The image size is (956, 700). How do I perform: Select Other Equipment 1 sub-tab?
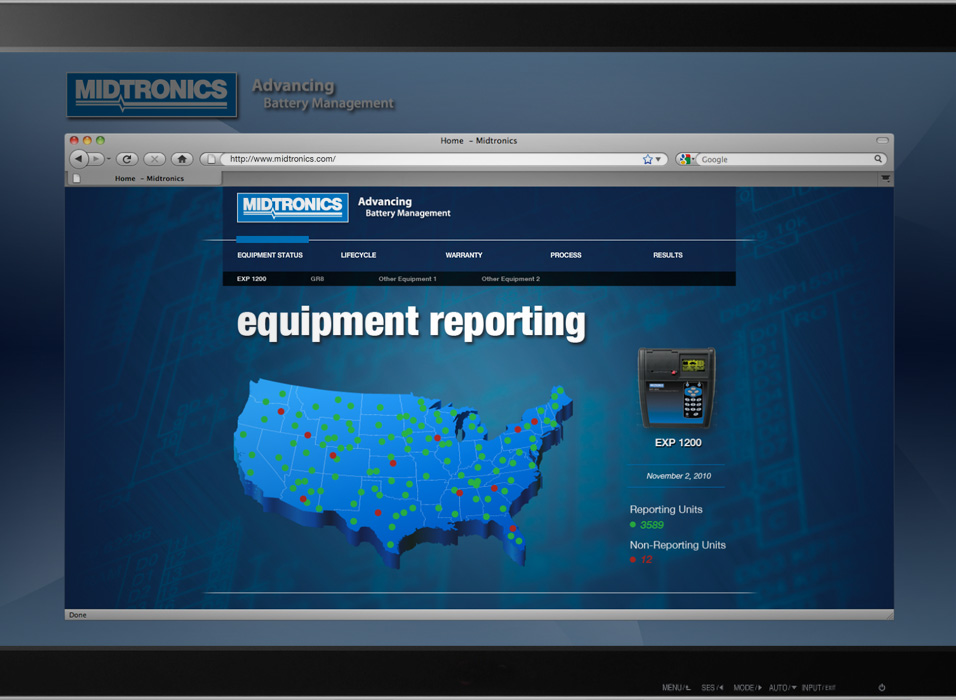click(407, 279)
